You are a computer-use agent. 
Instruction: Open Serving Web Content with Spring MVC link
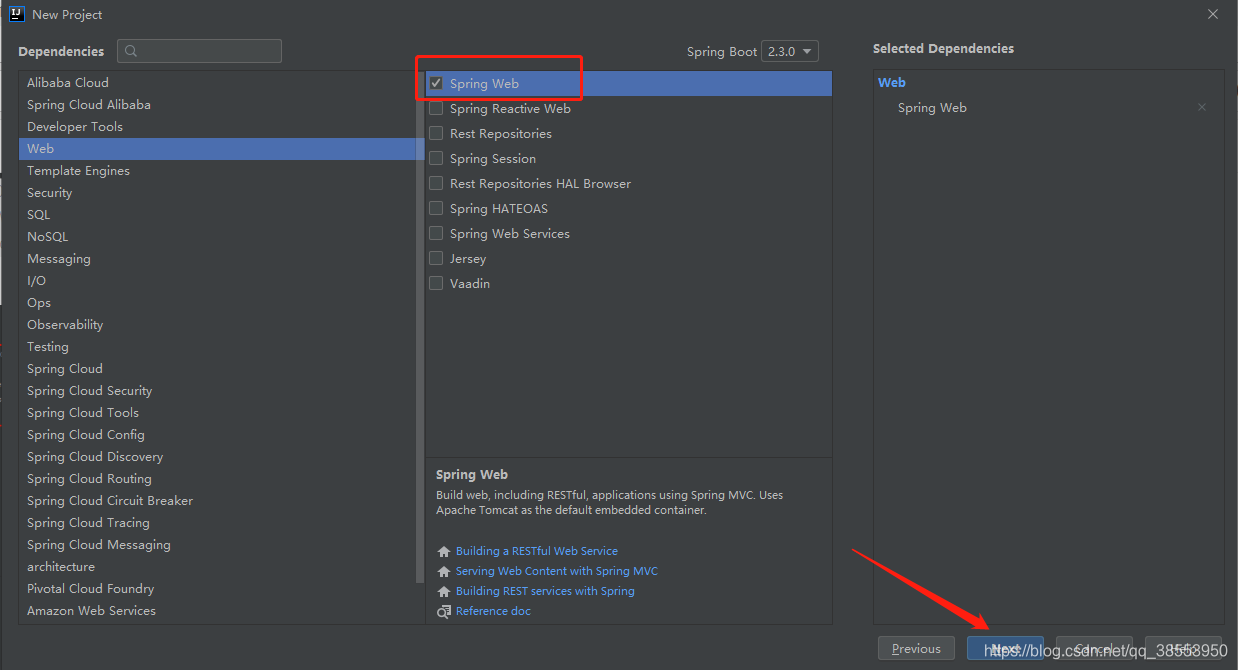click(x=557, y=571)
